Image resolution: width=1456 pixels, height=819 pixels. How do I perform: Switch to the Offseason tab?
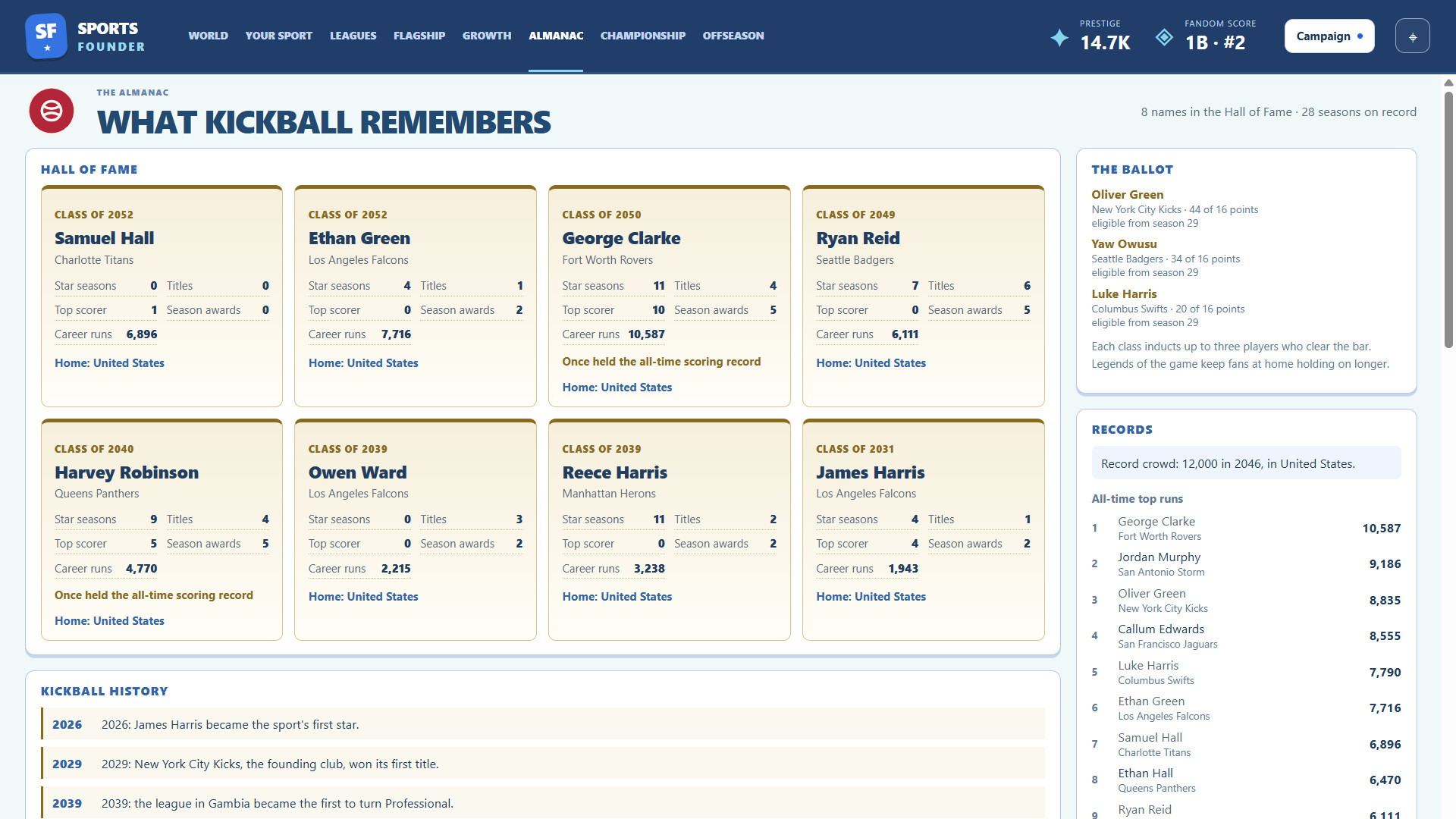[733, 36]
